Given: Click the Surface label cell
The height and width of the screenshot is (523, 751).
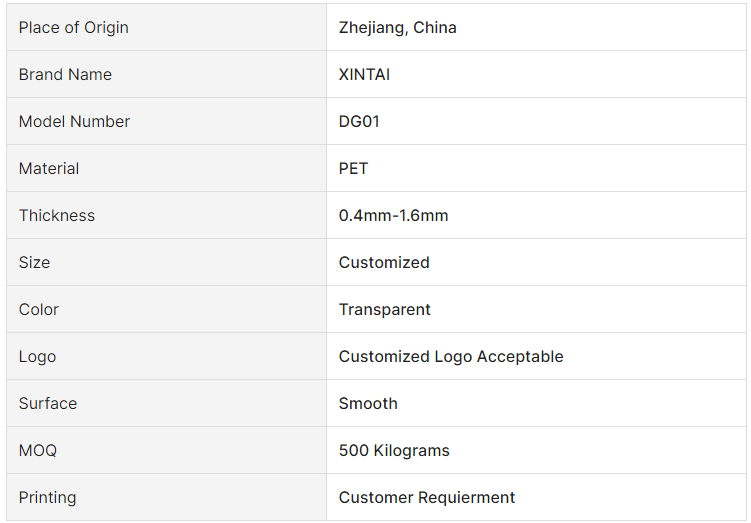Looking at the screenshot, I should (x=166, y=403).
